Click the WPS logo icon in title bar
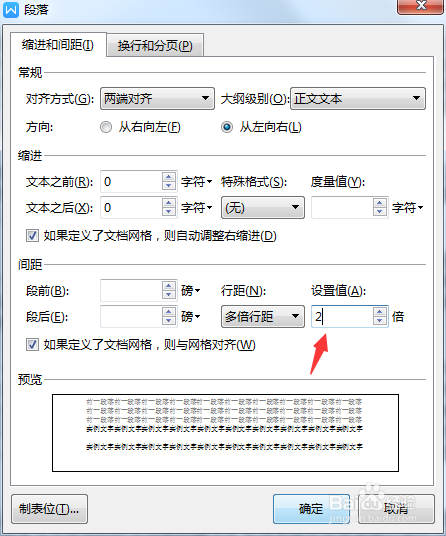446x536 pixels. (11, 9)
